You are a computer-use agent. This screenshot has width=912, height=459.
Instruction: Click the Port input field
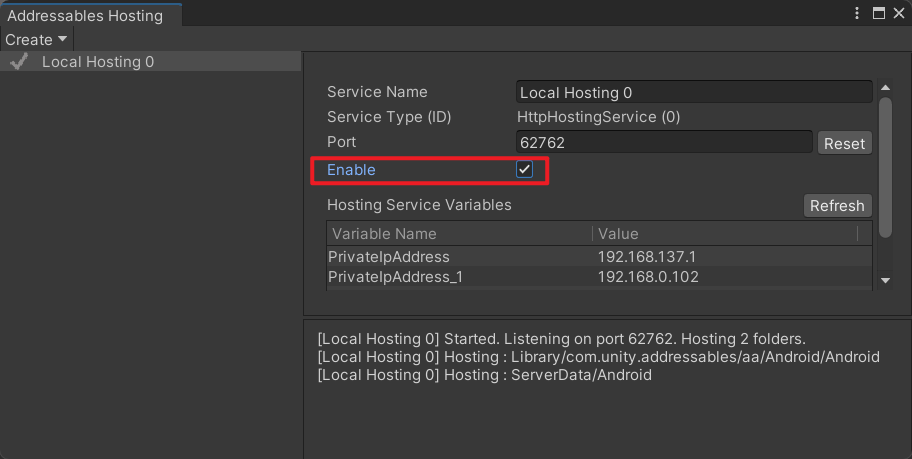664,143
